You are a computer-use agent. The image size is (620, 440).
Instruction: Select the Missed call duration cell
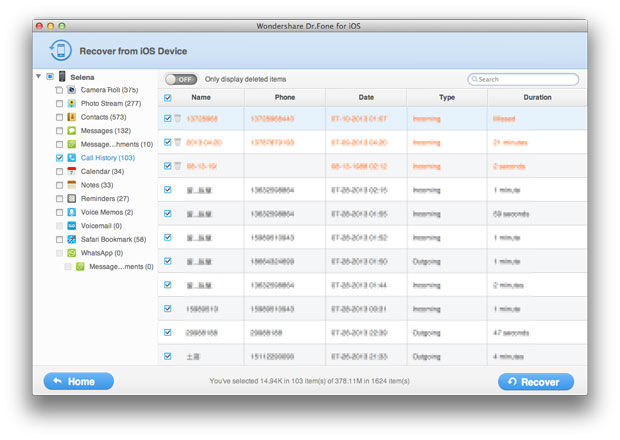tap(537, 118)
